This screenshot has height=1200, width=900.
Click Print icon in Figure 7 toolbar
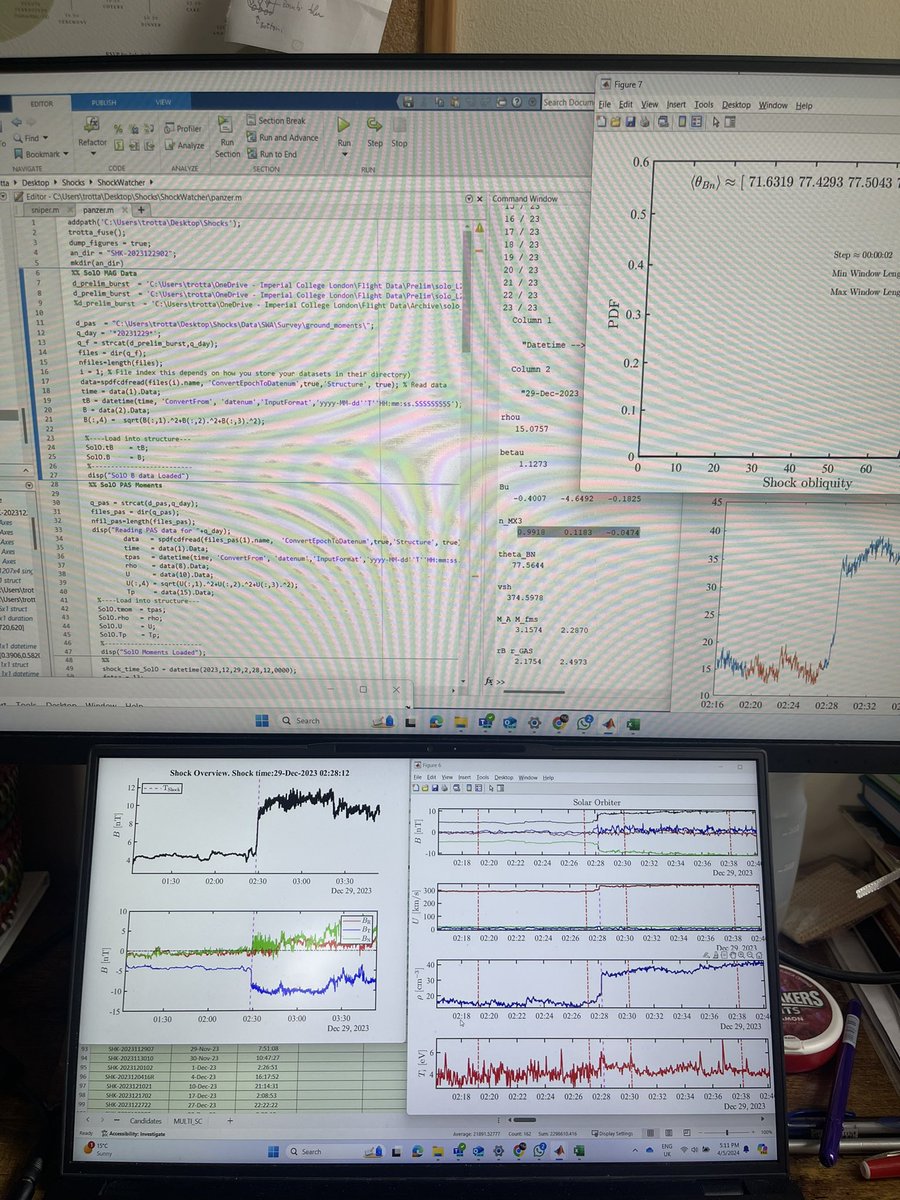pyautogui.click(x=644, y=122)
